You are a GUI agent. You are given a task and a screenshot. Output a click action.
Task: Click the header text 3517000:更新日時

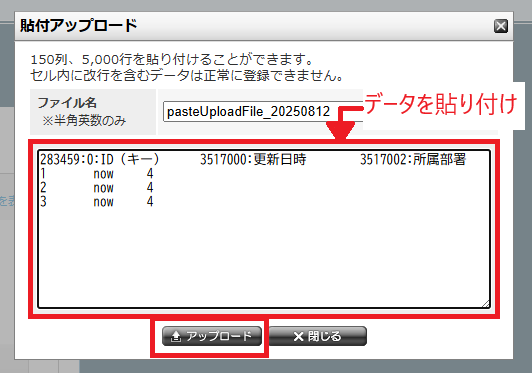click(x=253, y=159)
